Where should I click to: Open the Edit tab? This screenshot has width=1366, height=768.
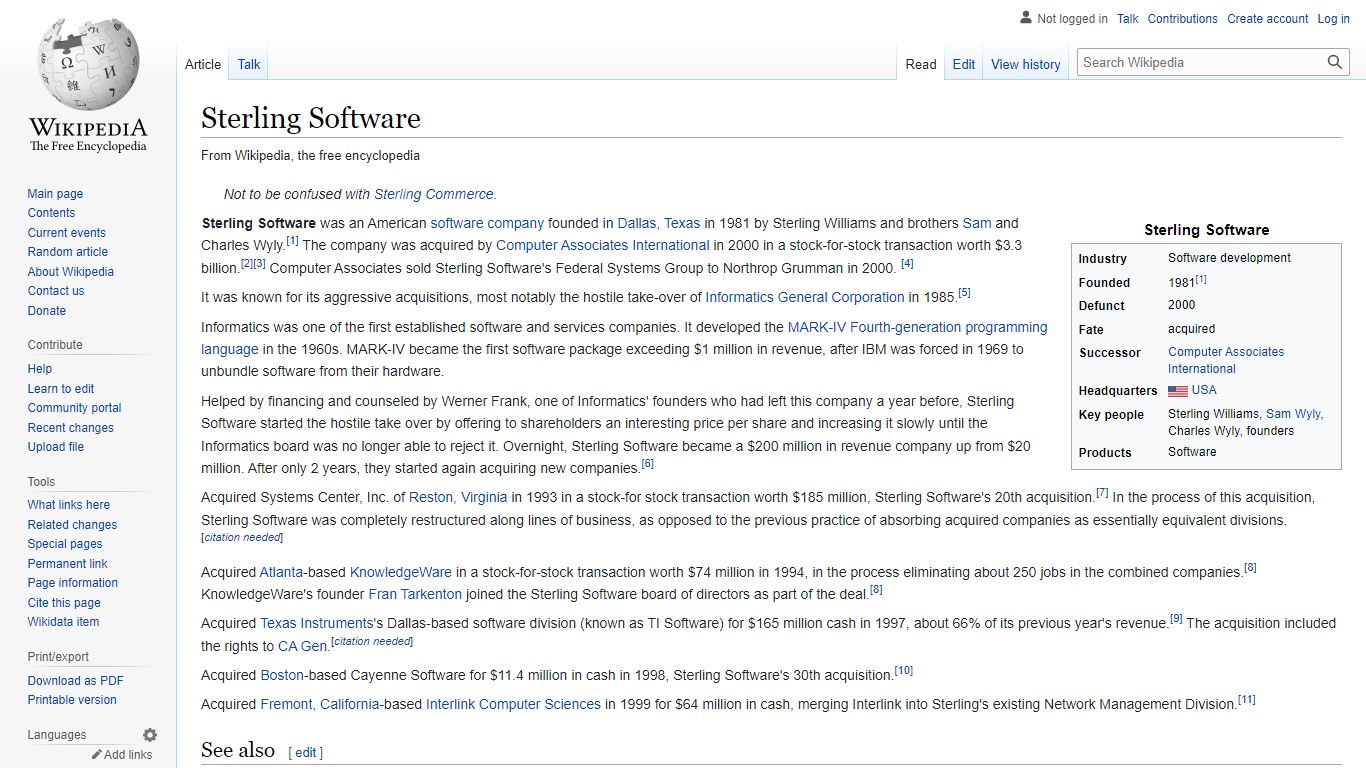pyautogui.click(x=964, y=64)
